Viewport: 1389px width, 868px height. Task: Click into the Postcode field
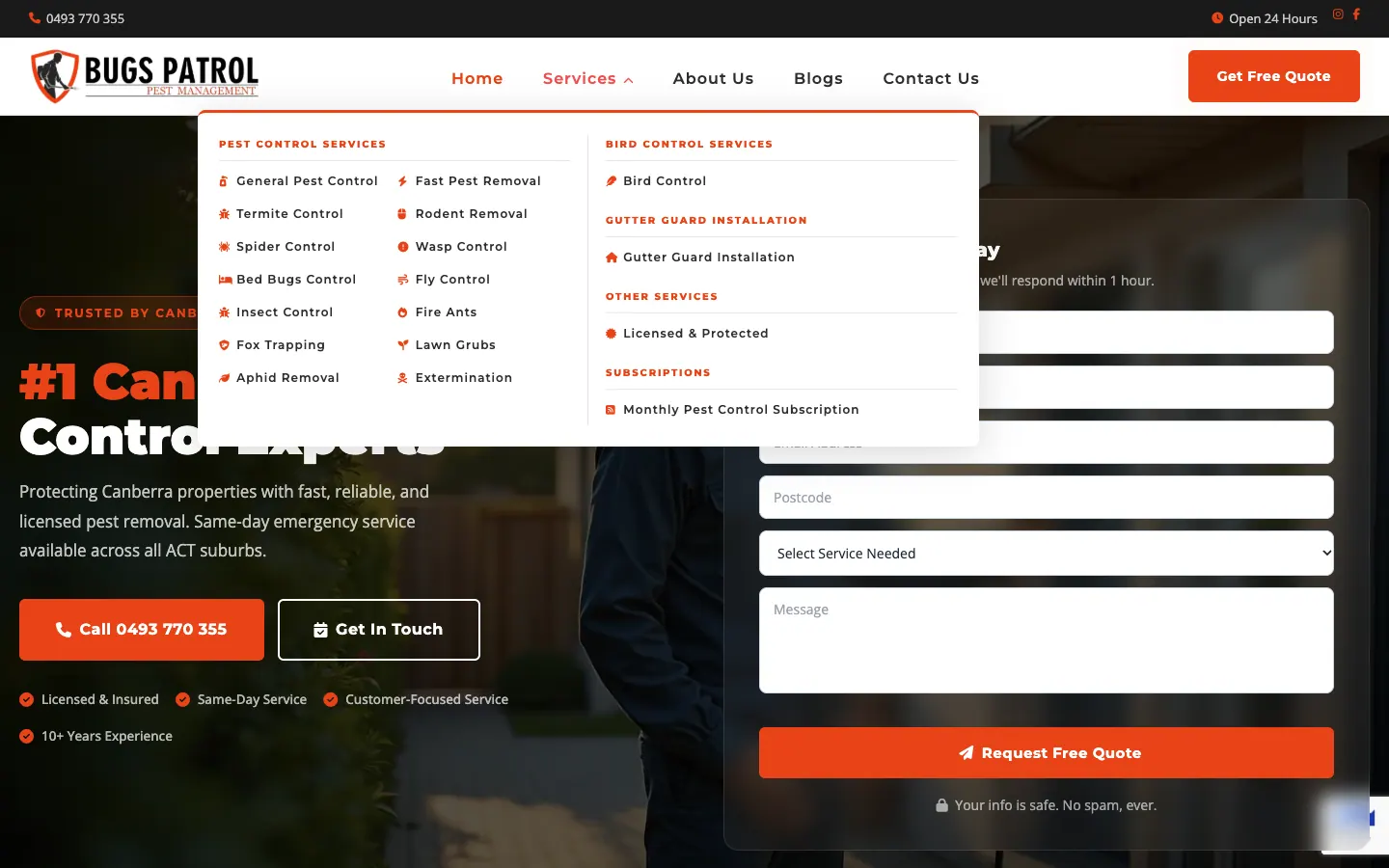pos(1047,498)
